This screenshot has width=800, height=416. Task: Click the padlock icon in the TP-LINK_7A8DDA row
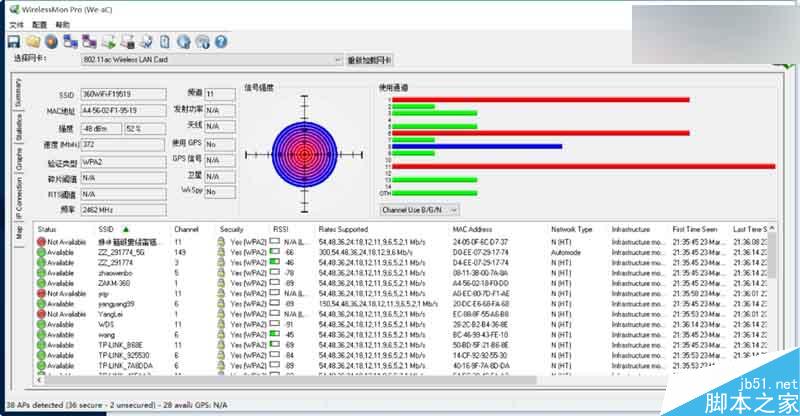(221, 365)
